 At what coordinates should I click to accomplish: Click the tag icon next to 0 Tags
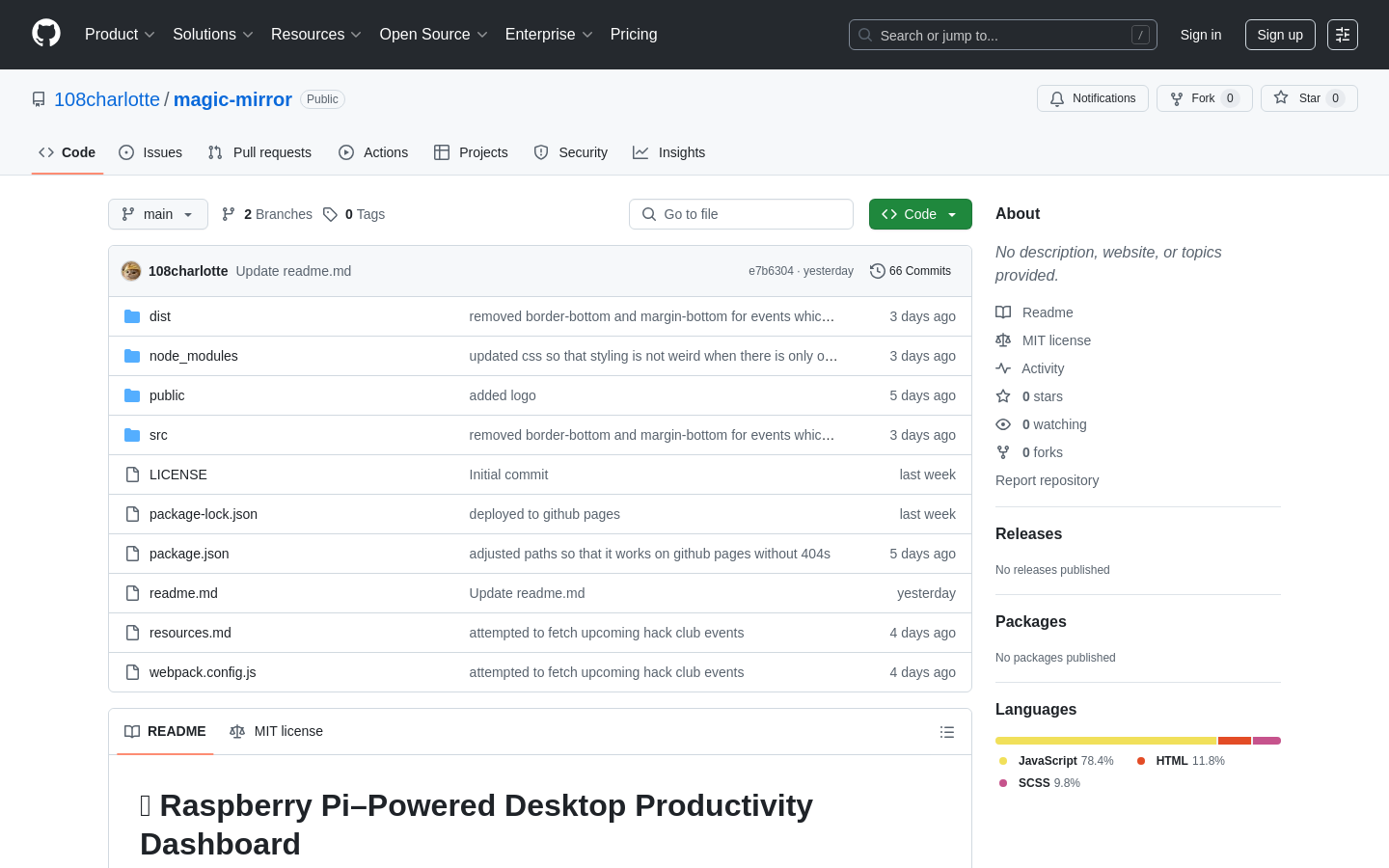[x=330, y=214]
